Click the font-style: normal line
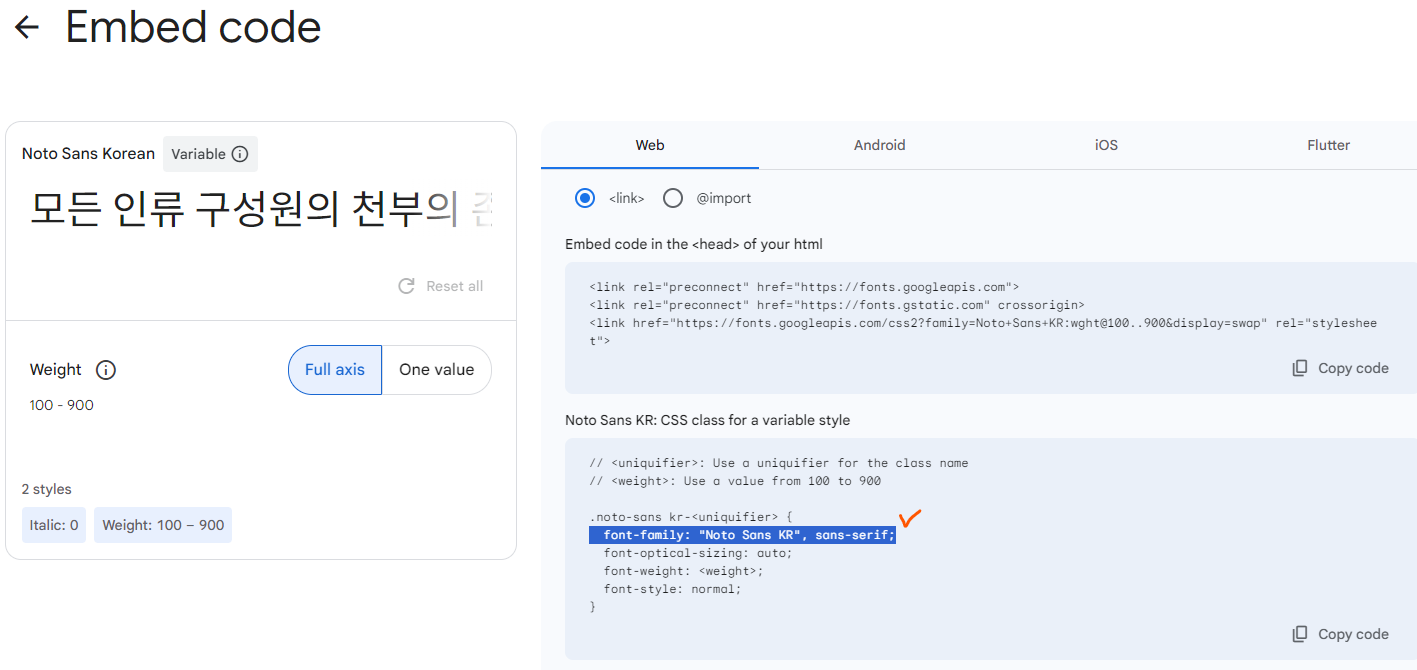Viewport: 1417px width, 670px height. tap(672, 589)
